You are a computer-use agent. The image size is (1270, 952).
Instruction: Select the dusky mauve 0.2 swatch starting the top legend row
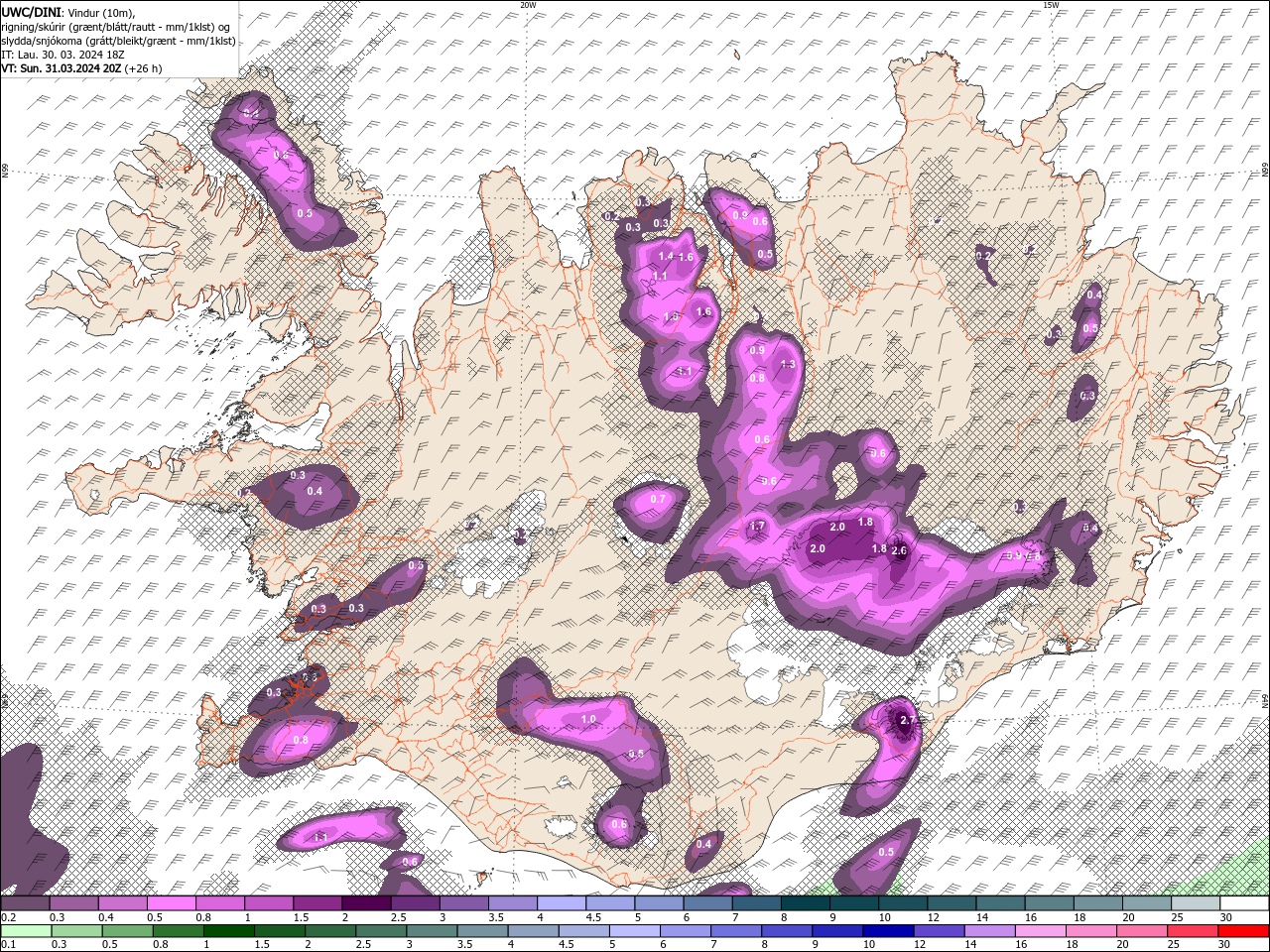tap(26, 903)
